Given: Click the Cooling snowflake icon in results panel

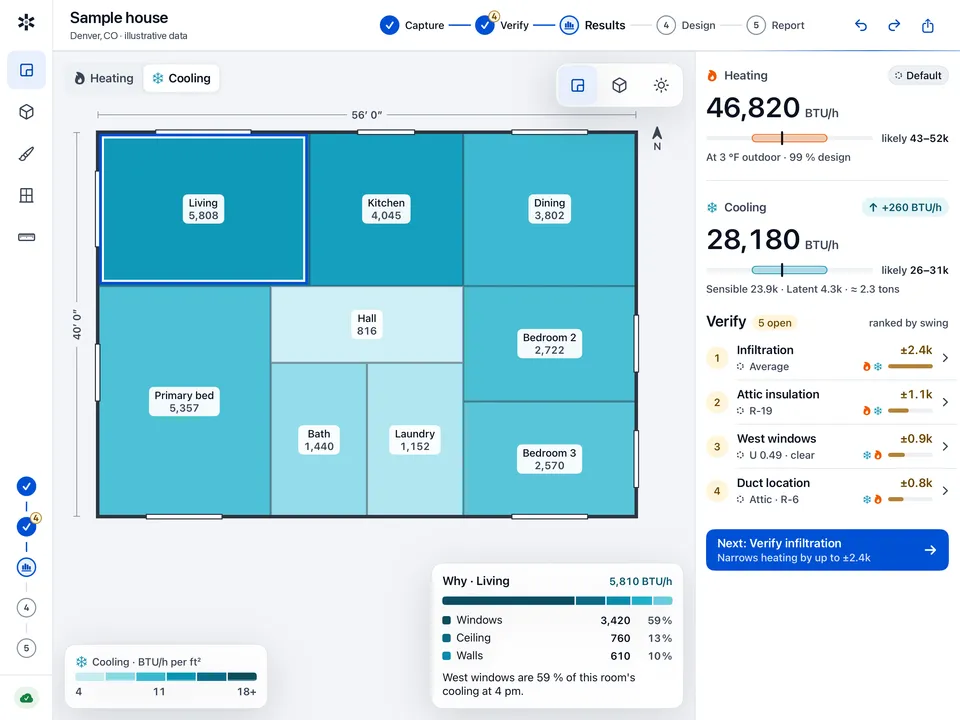Looking at the screenshot, I should tap(712, 208).
